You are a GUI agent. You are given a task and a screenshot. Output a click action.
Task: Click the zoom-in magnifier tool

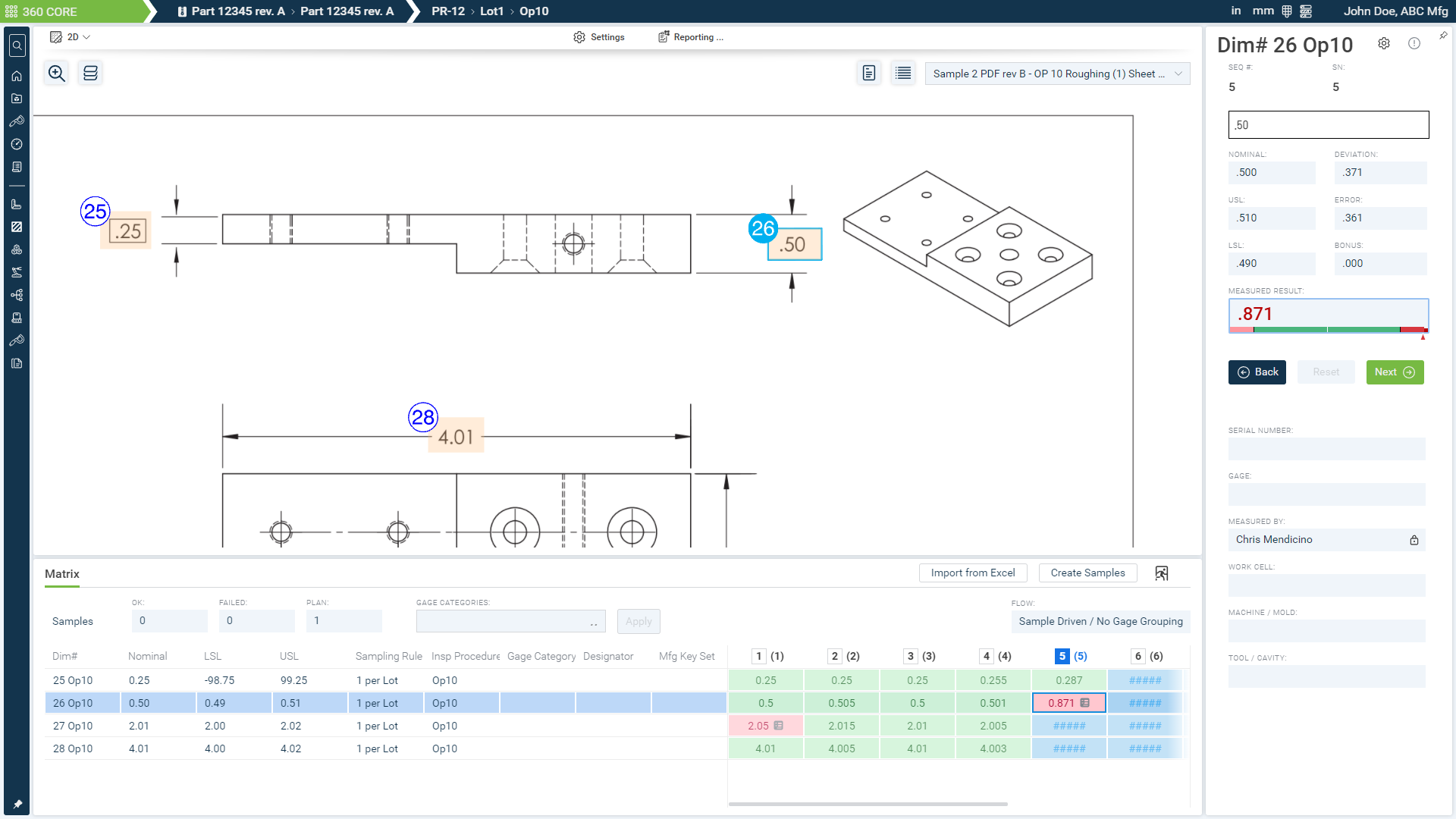[x=57, y=73]
